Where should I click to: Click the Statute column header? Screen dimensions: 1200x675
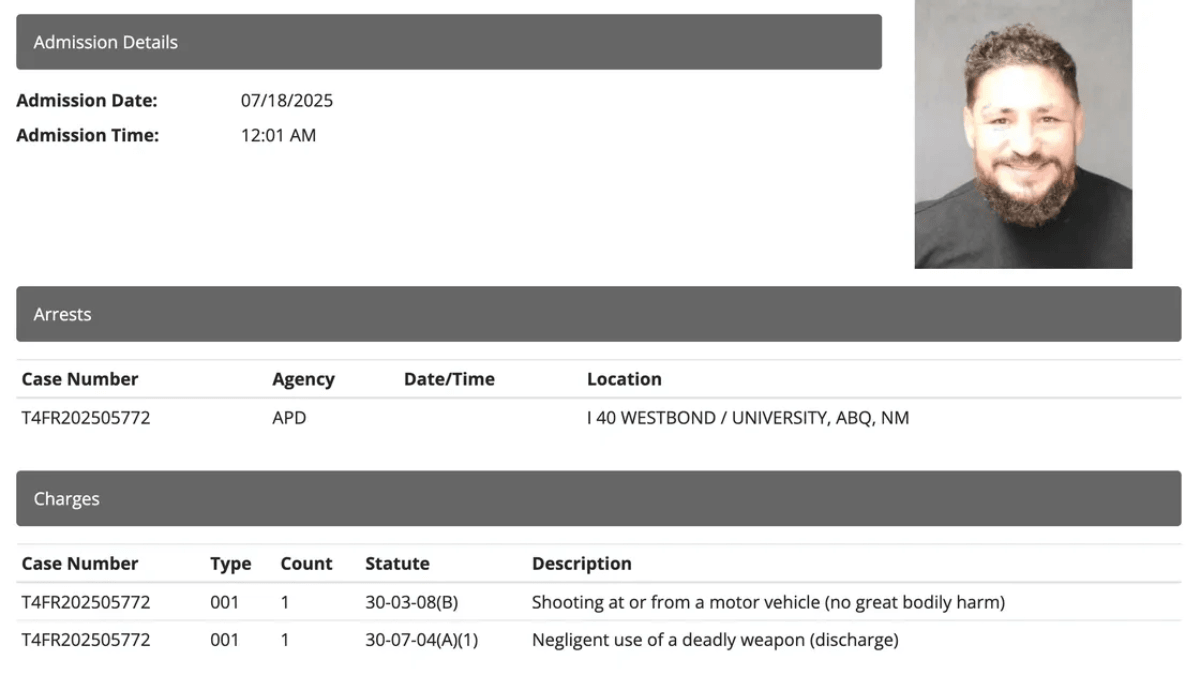coord(397,564)
